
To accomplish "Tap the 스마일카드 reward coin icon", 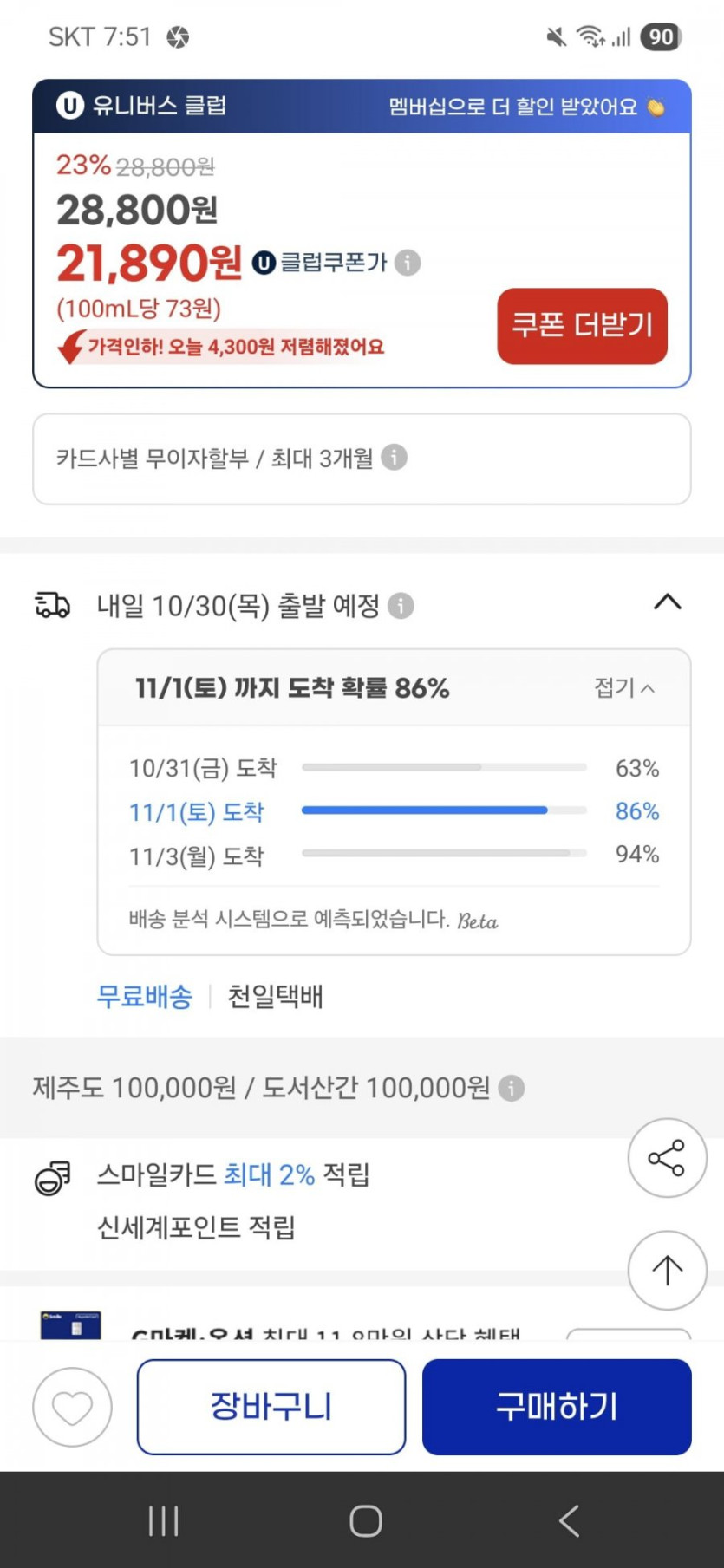I will tap(52, 1178).
